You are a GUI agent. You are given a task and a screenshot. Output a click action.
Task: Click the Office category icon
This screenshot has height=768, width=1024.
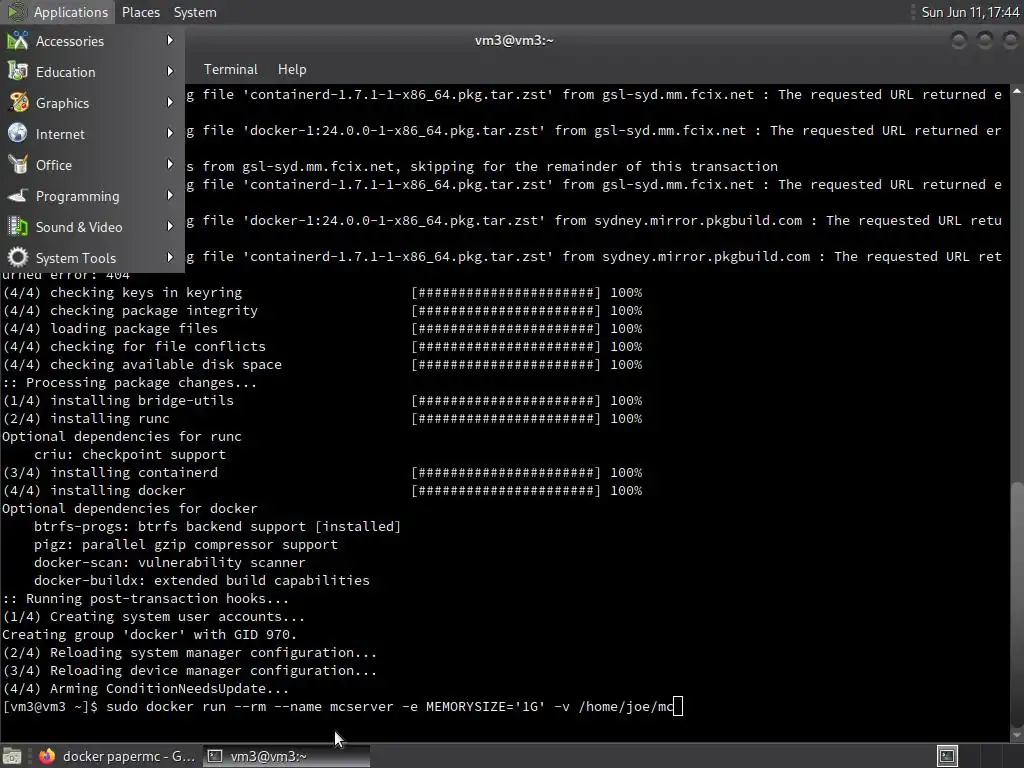click(x=18, y=165)
